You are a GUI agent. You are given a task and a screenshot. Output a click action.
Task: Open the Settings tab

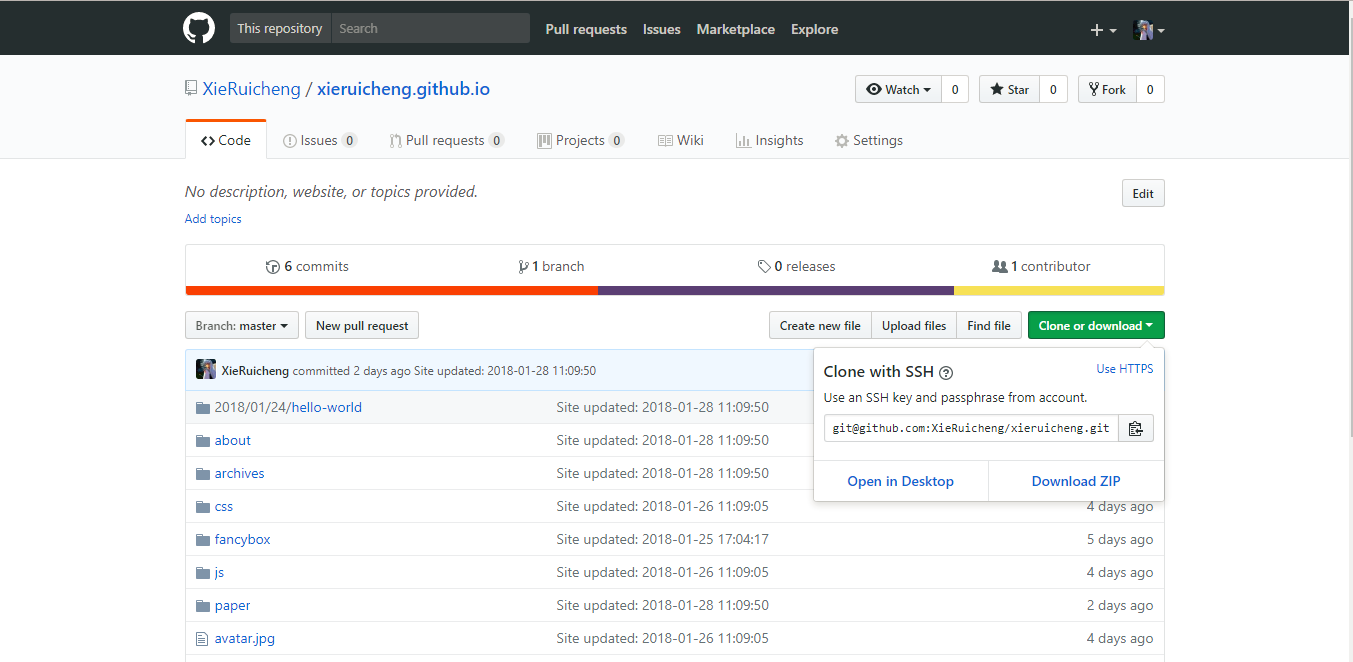click(868, 141)
